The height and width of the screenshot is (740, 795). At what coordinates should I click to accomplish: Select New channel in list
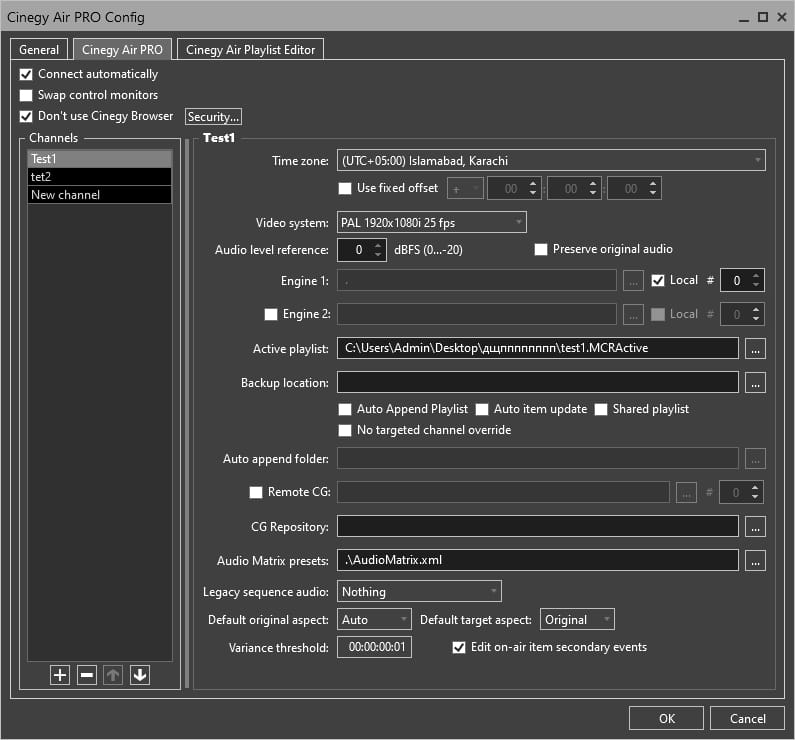[100, 195]
